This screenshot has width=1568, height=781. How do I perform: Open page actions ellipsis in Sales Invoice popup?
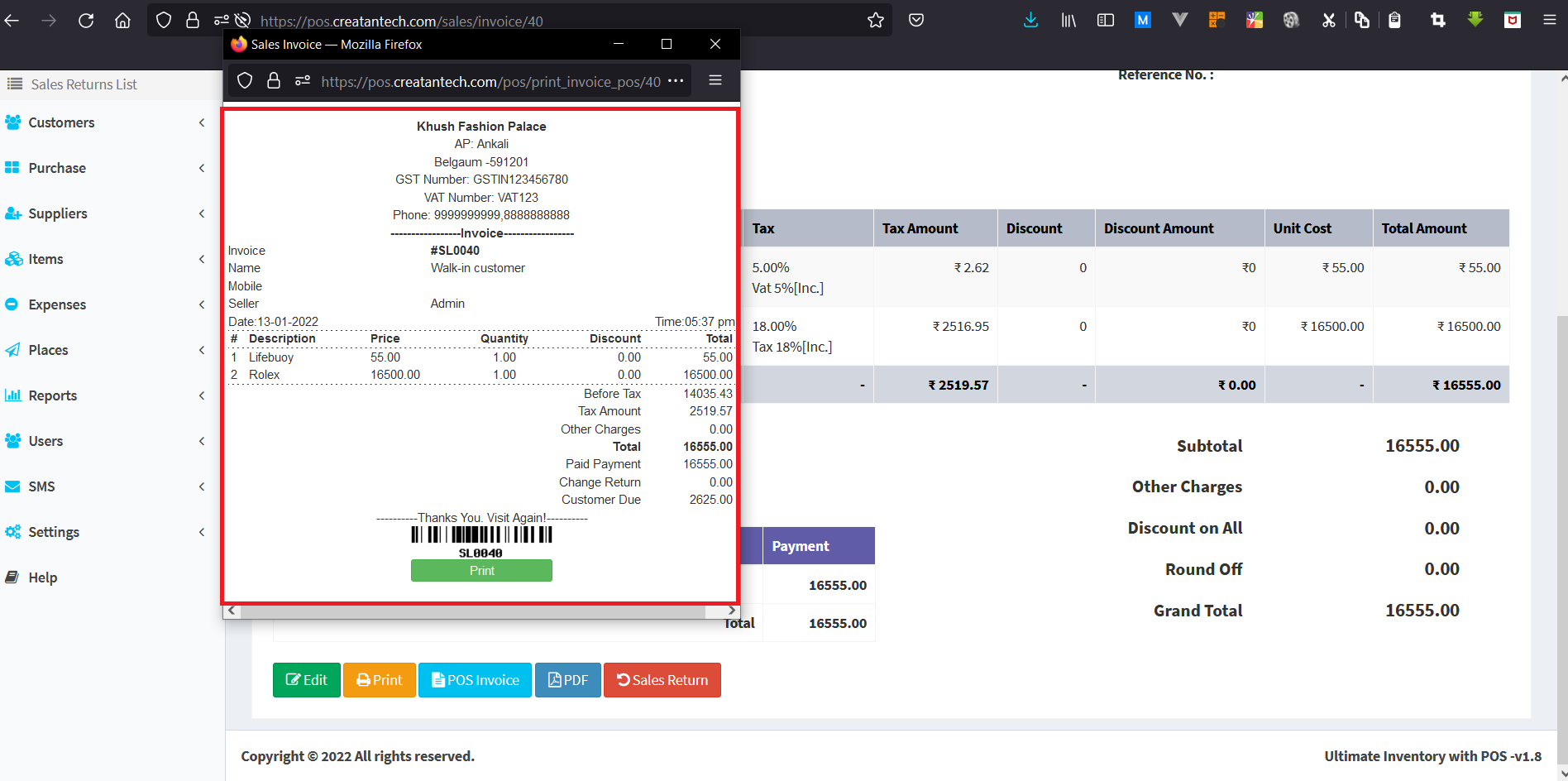676,80
